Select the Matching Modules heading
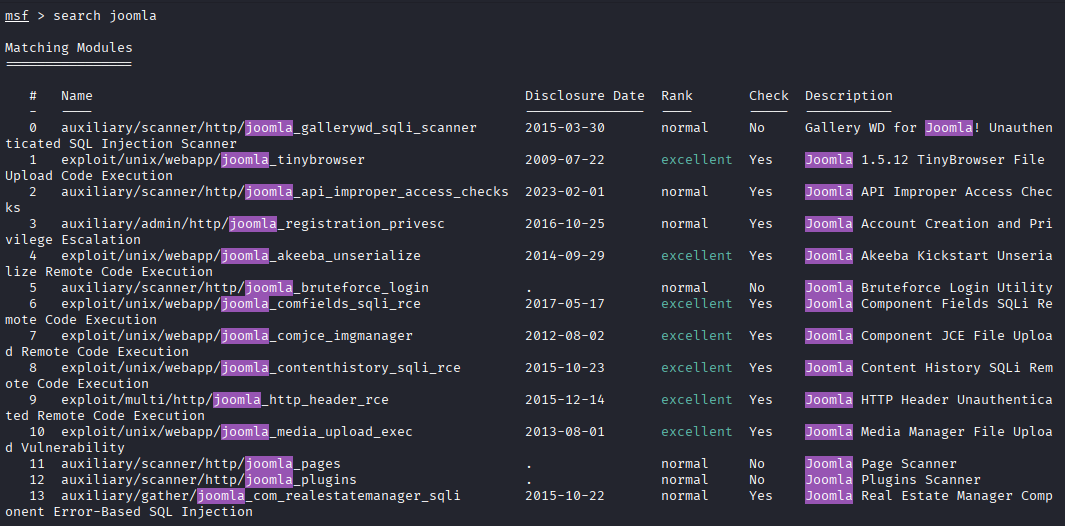Image resolution: width=1065 pixels, height=526 pixels. coord(69,48)
